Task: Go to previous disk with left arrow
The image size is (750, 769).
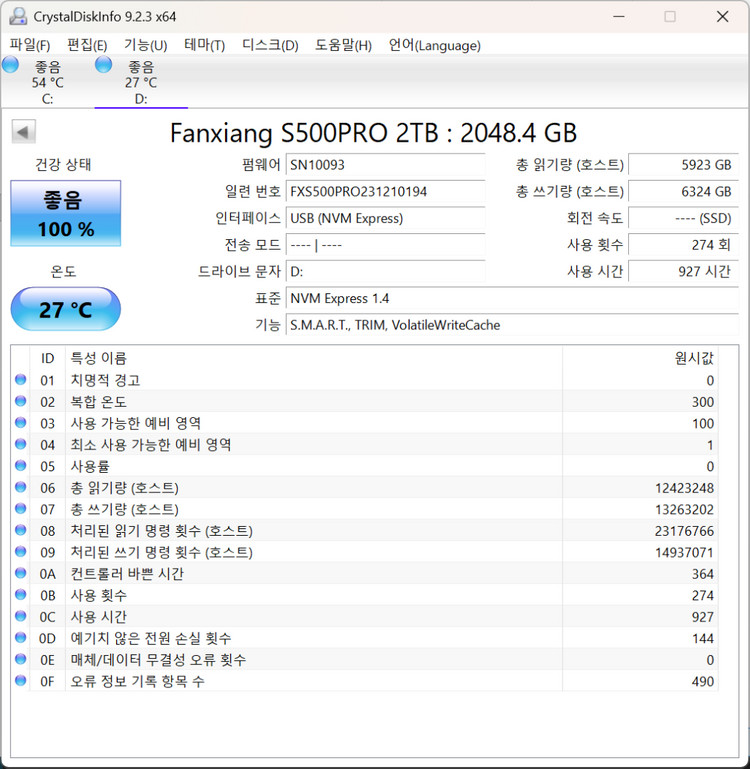Action: (x=23, y=131)
